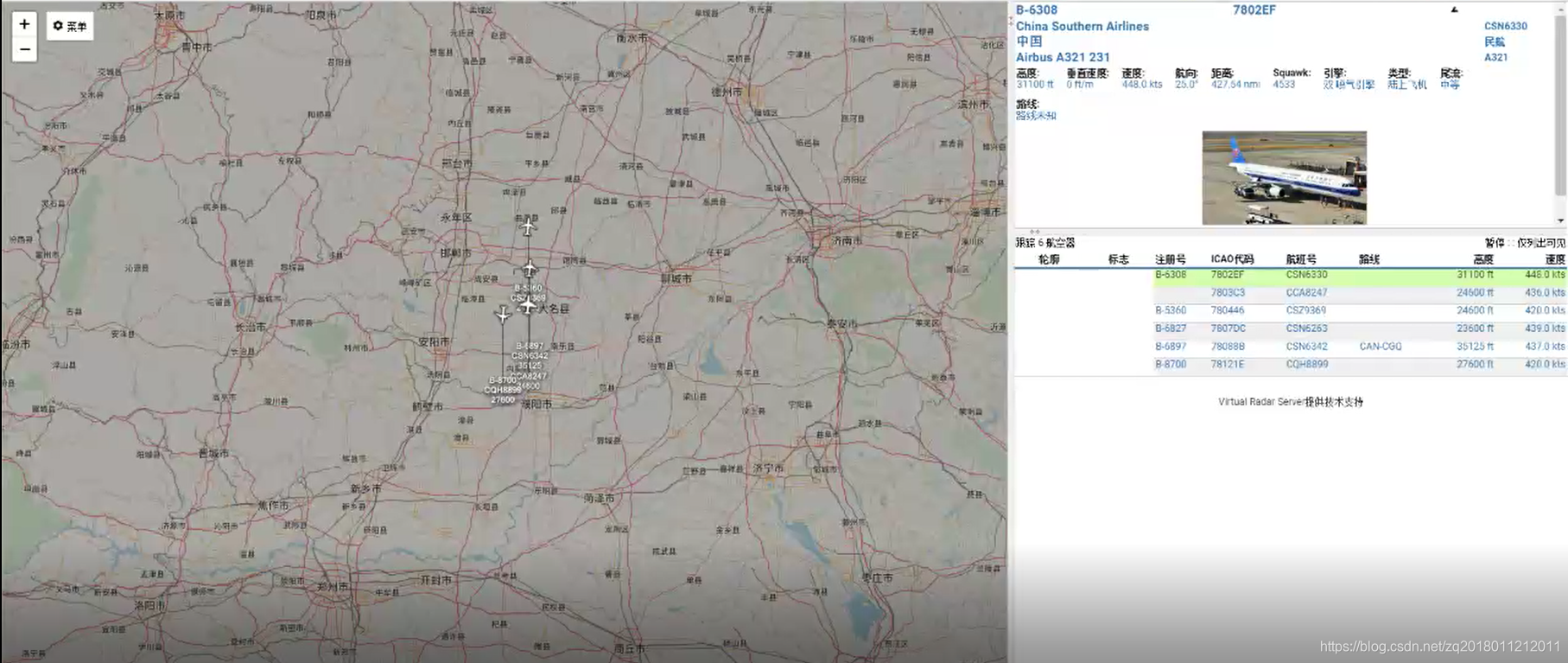
Task: Click the 35125 ft altitude cell
Action: tap(1475, 347)
